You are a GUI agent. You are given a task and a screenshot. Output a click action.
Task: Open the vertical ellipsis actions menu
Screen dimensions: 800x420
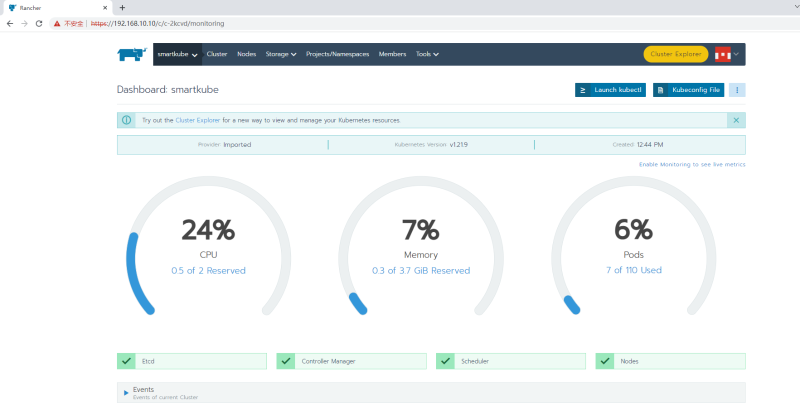coord(737,90)
